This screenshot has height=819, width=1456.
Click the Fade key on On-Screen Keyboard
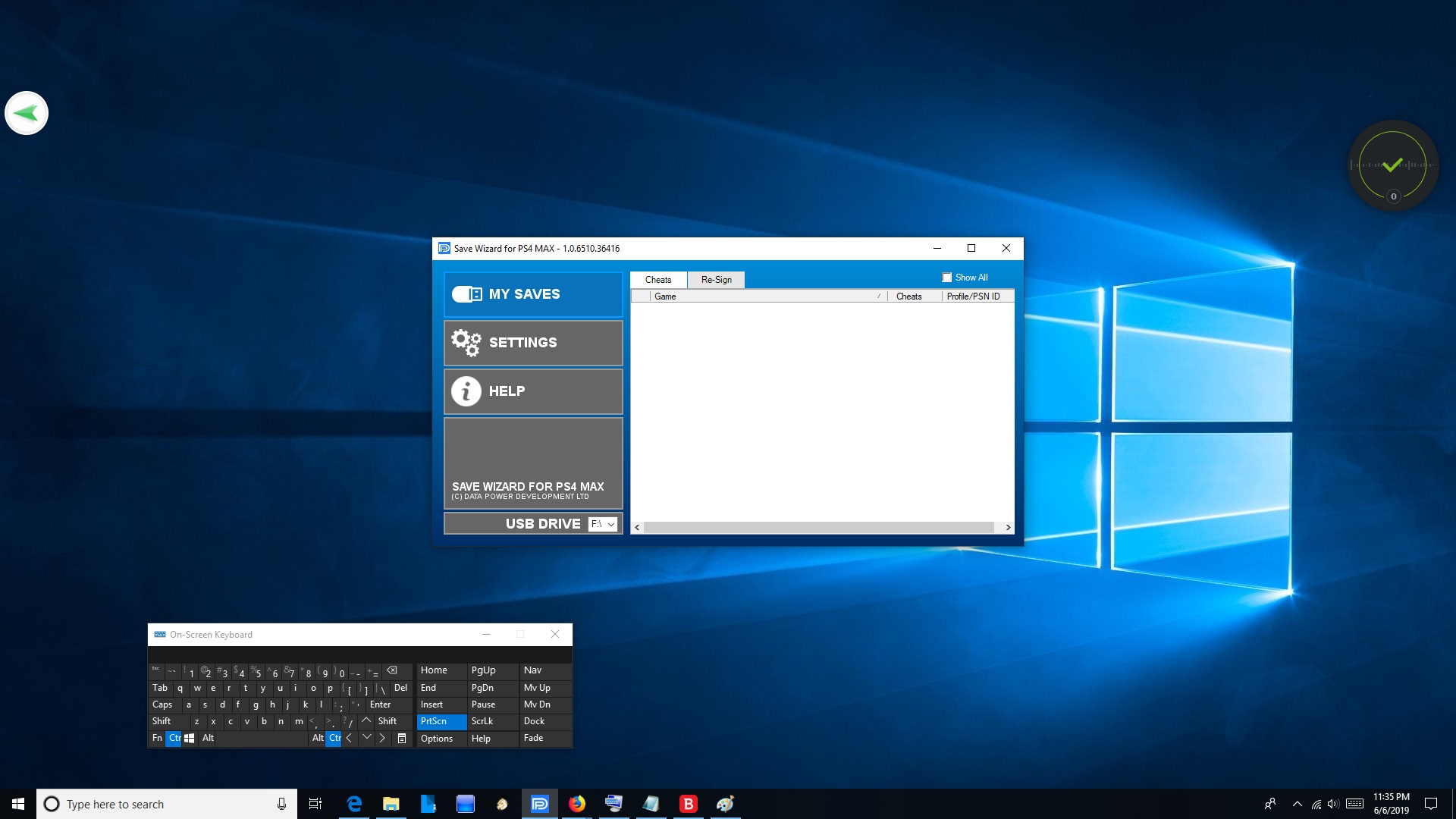544,738
